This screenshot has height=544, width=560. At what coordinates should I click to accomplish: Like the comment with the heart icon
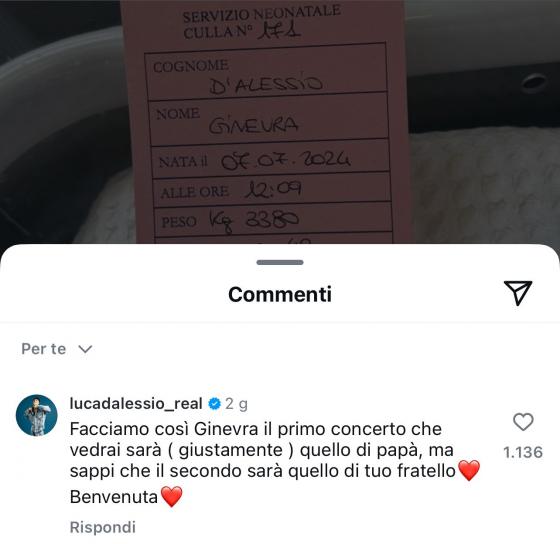(523, 422)
